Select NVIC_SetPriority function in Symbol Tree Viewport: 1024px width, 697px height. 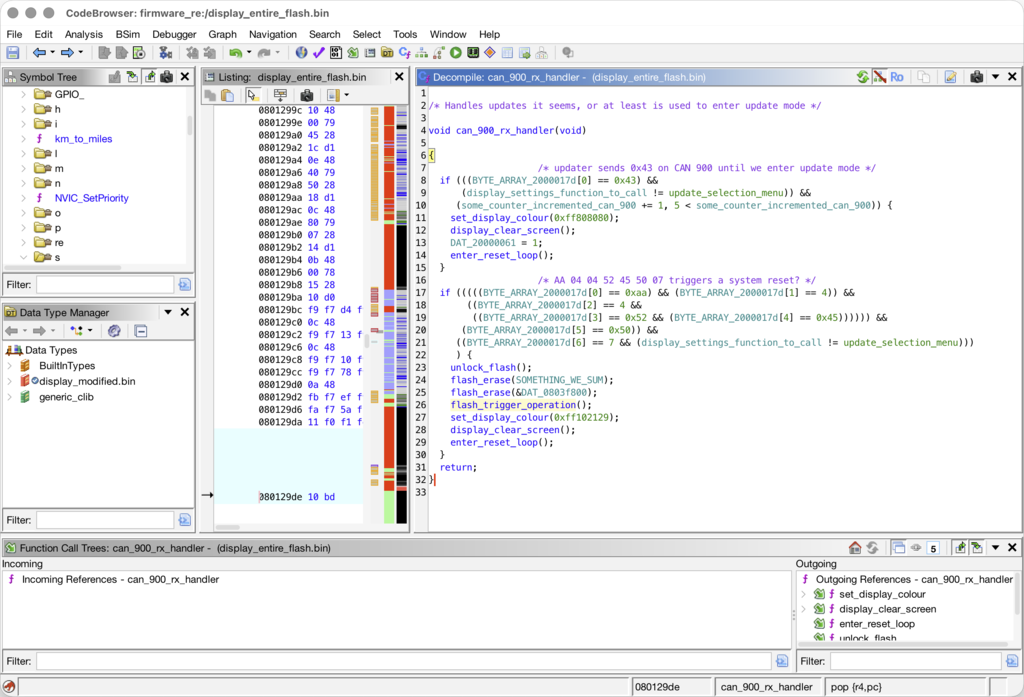click(91, 198)
